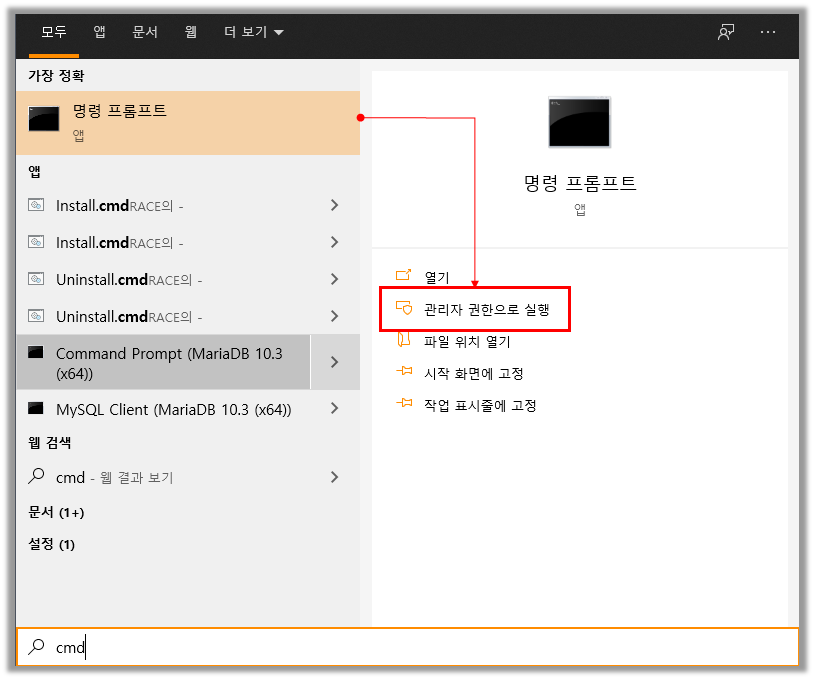Click the Command Prompt MariaDB console icon

click(x=36, y=352)
